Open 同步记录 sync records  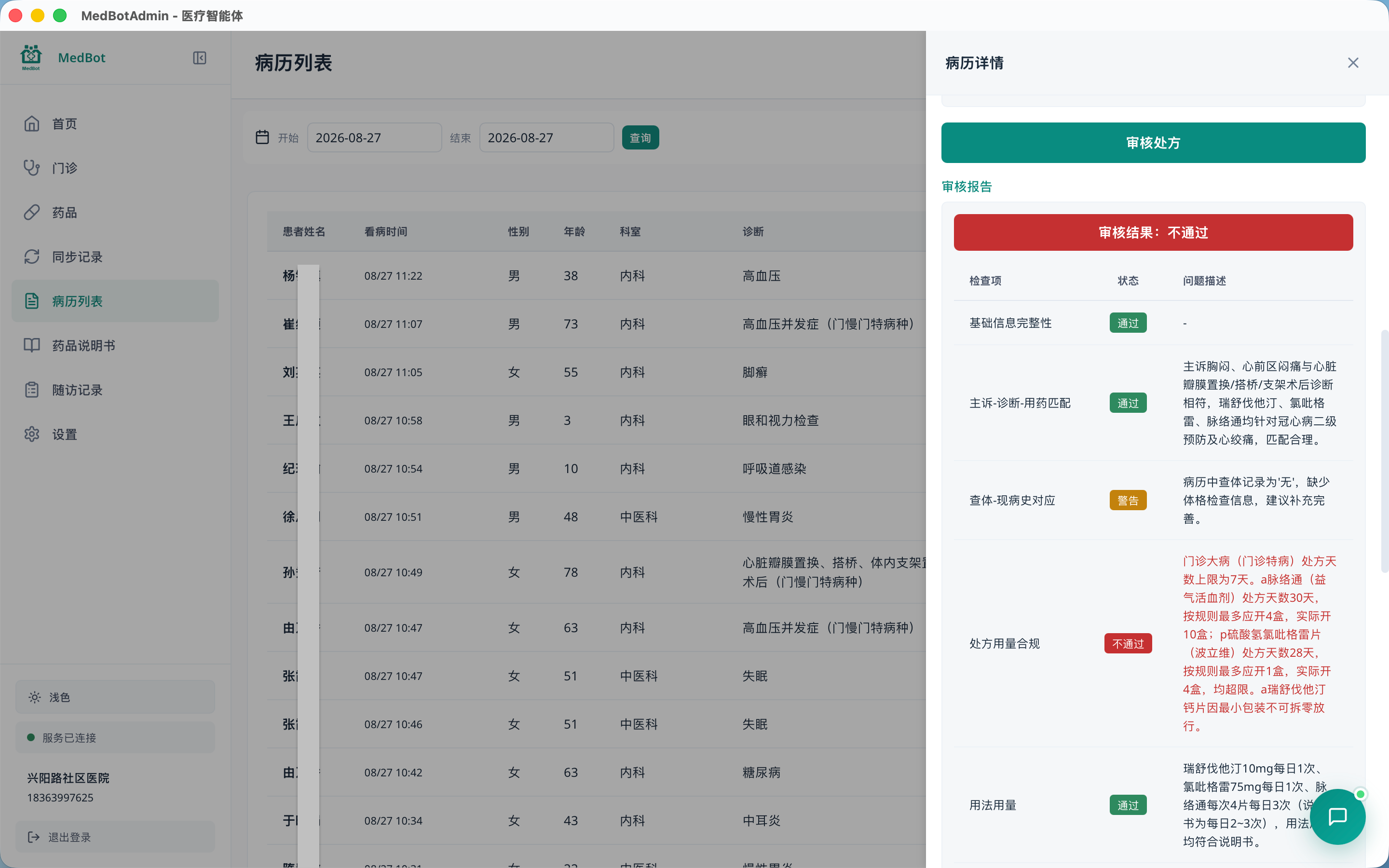click(115, 257)
